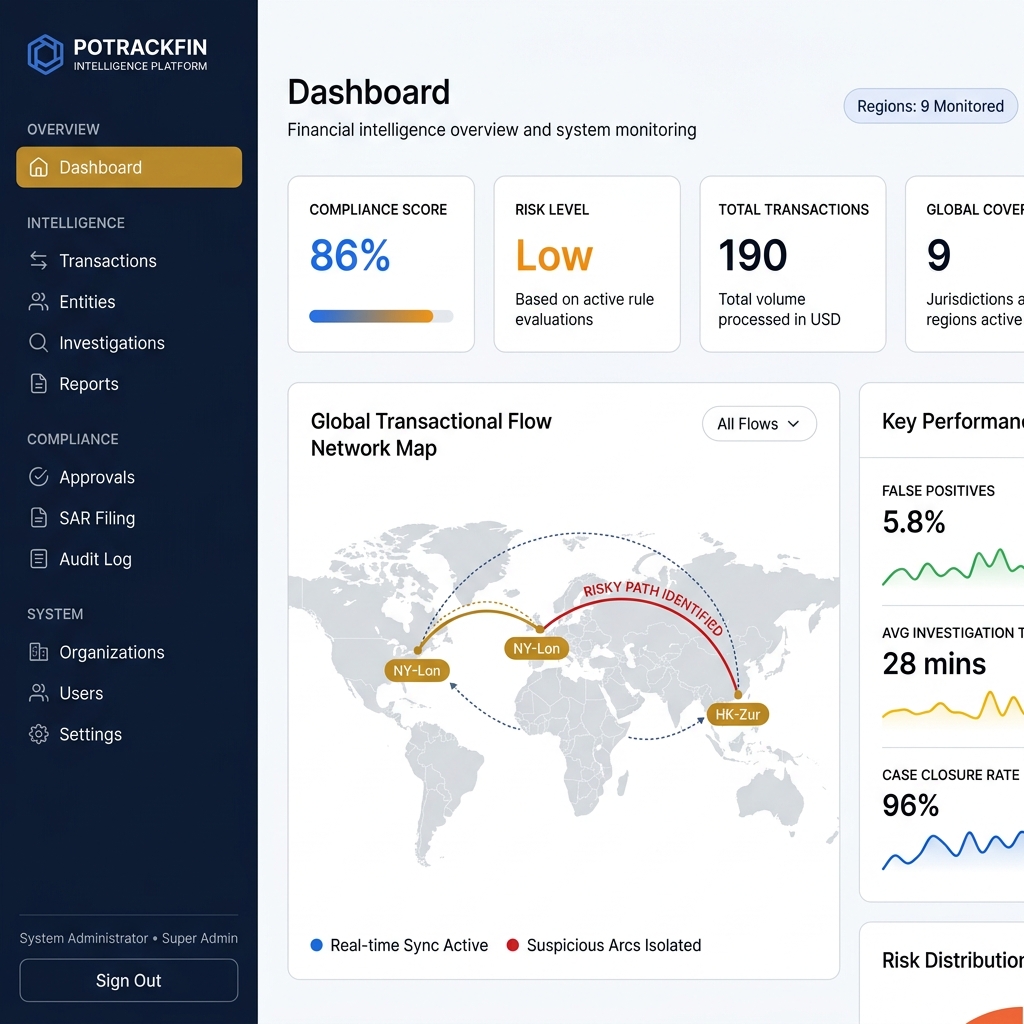The height and width of the screenshot is (1024, 1024).
Task: Click the Audit Log list icon
Action: (39, 559)
